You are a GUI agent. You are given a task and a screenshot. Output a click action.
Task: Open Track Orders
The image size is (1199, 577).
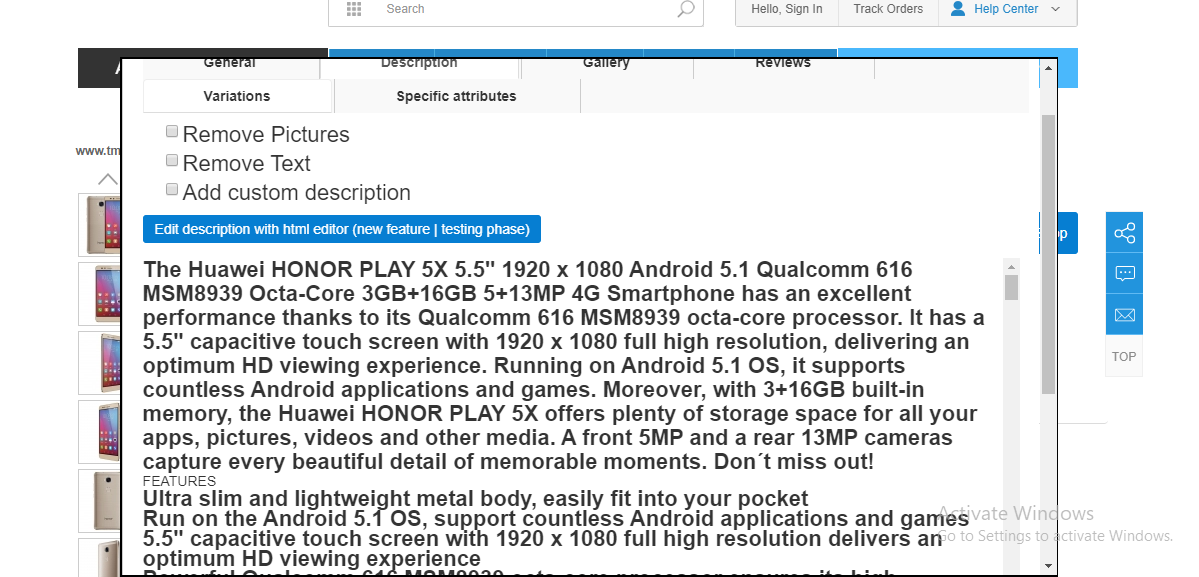888,9
